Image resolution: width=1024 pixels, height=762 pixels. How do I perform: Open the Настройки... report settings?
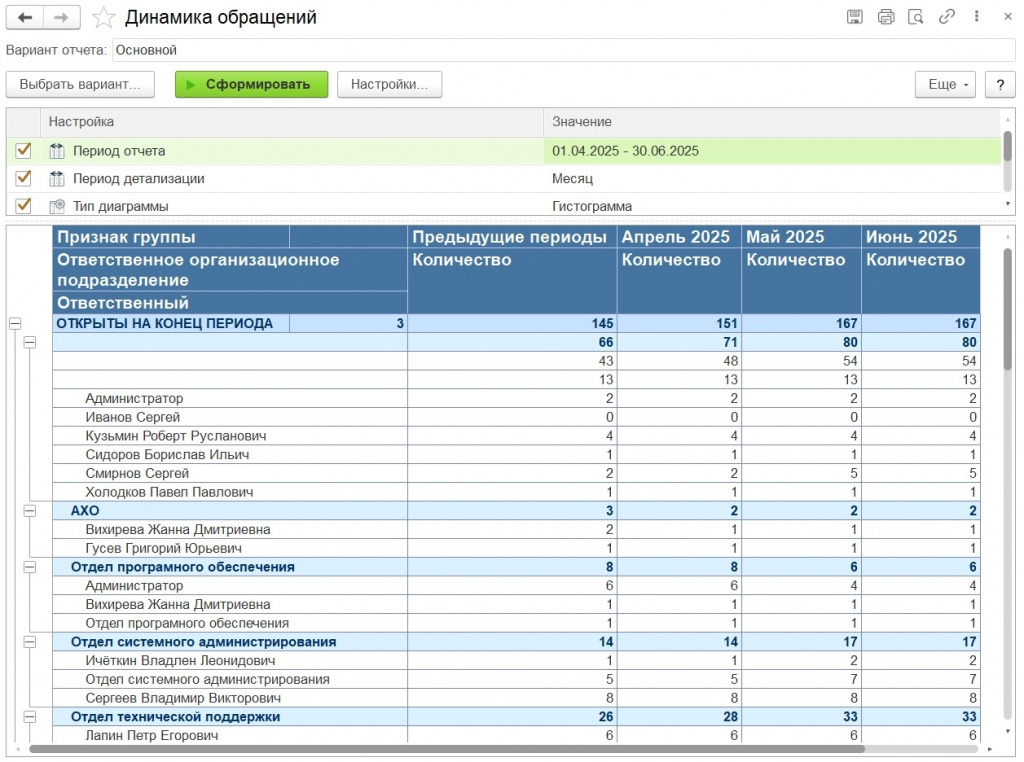tap(389, 85)
